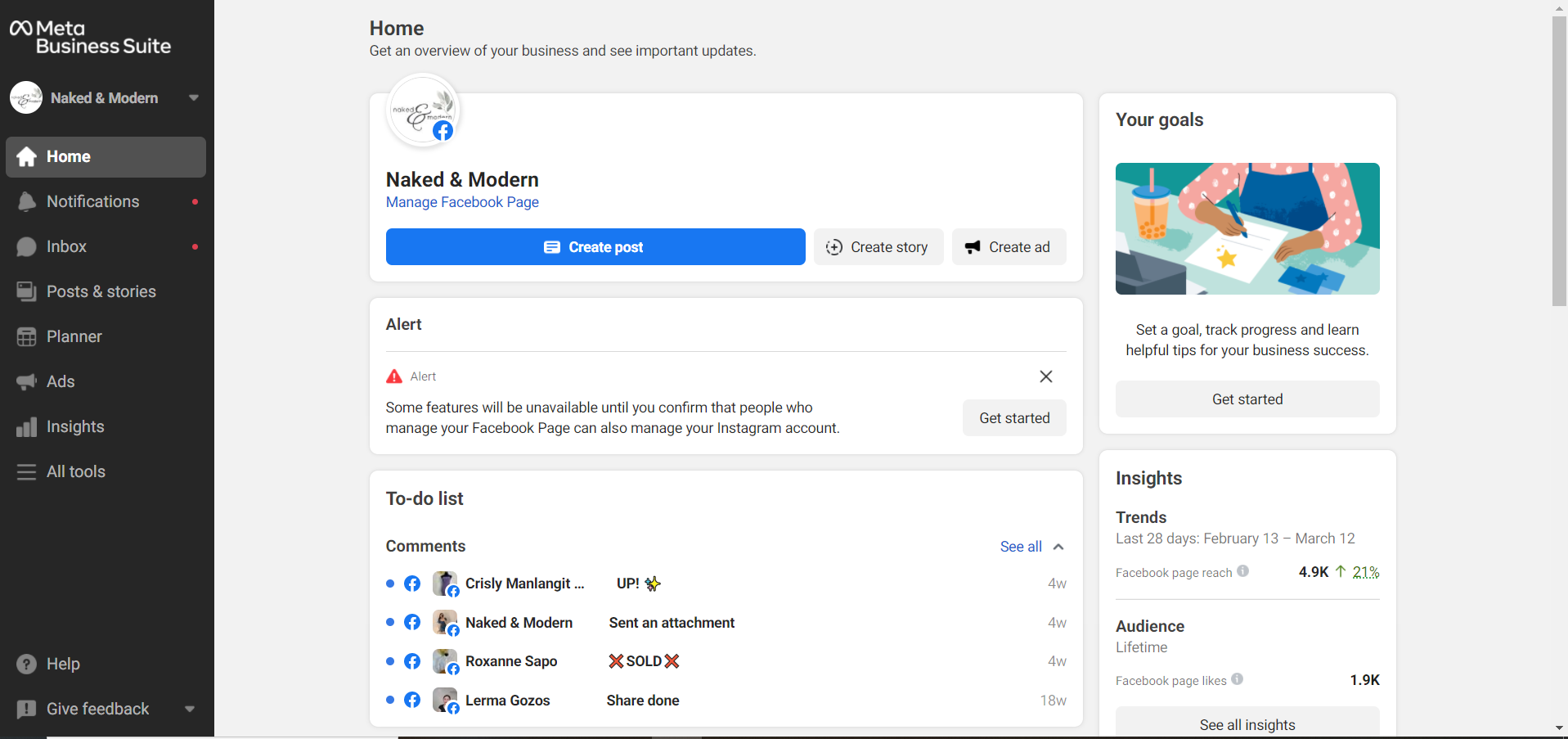The image size is (1568, 739).
Task: Collapse the Comments section chevron
Action: 1058,547
